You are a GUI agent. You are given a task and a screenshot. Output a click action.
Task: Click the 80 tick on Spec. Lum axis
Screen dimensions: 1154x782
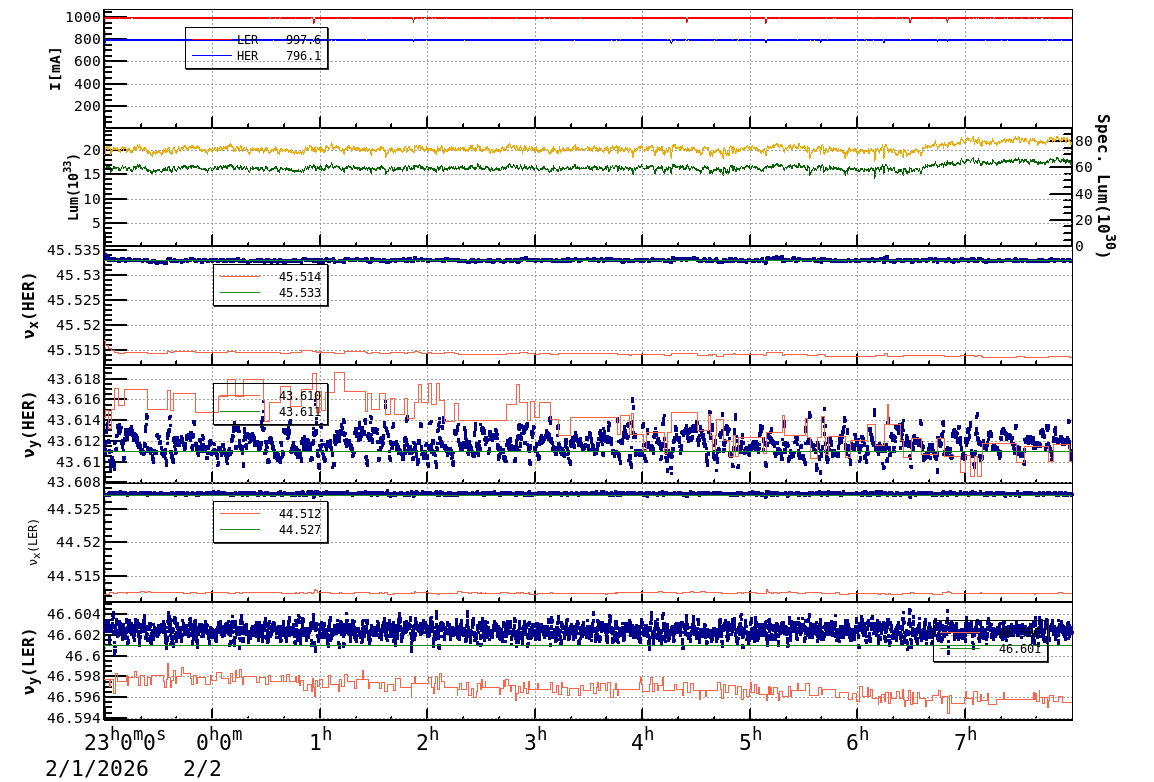(x=1083, y=141)
